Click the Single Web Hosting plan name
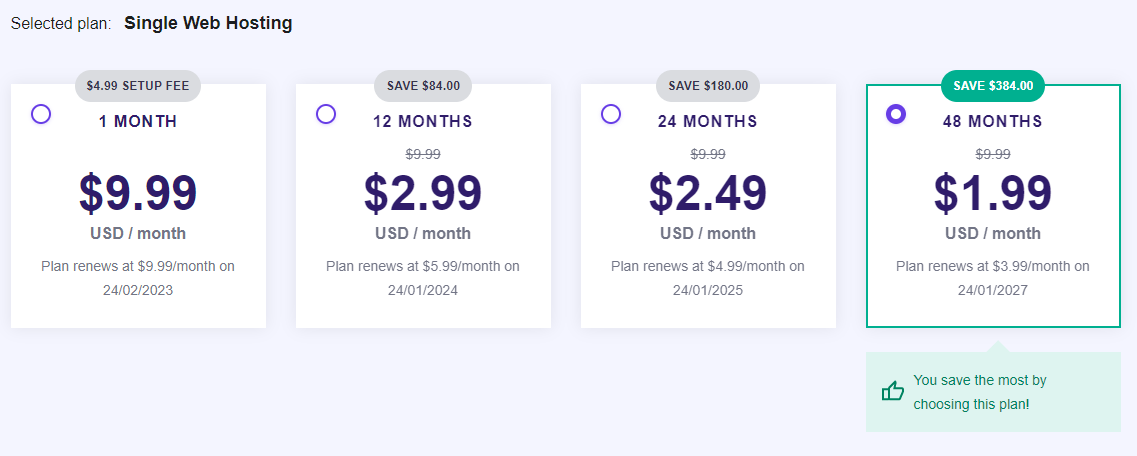Image resolution: width=1137 pixels, height=456 pixels. pos(208,23)
